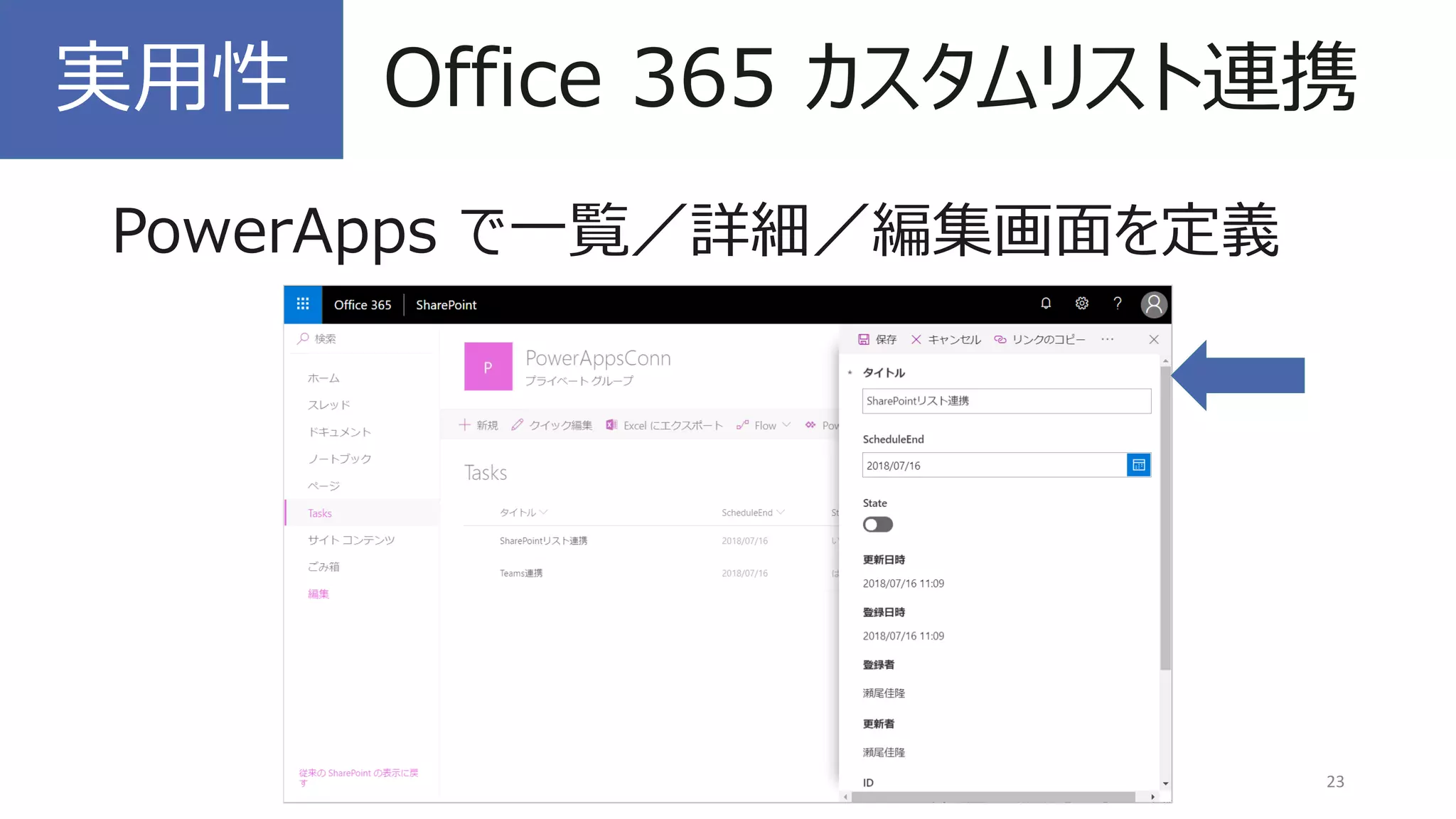Click the 新規 button
The image size is (1456, 819).
pos(478,425)
